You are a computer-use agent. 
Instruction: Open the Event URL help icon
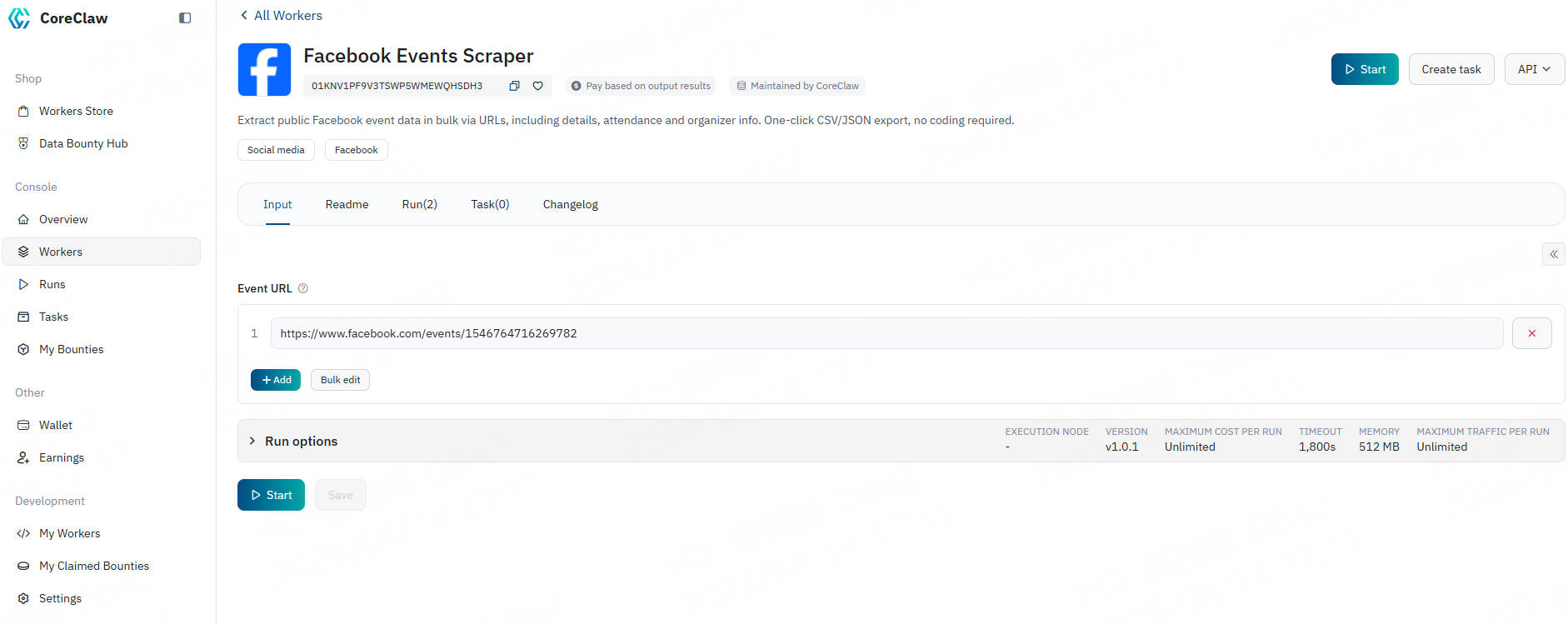coord(303,288)
